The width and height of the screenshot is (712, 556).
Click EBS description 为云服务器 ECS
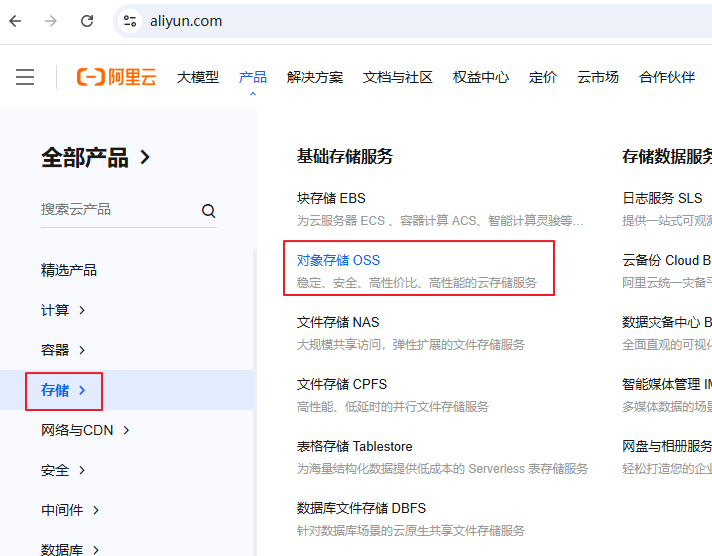pos(440,221)
